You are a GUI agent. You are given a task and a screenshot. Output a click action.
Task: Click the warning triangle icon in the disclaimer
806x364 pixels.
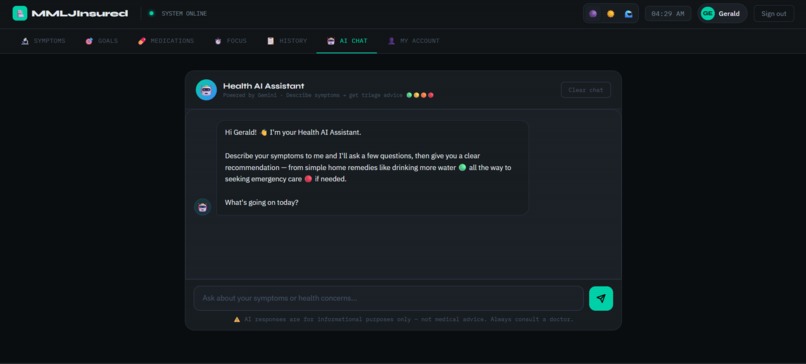(x=237, y=319)
